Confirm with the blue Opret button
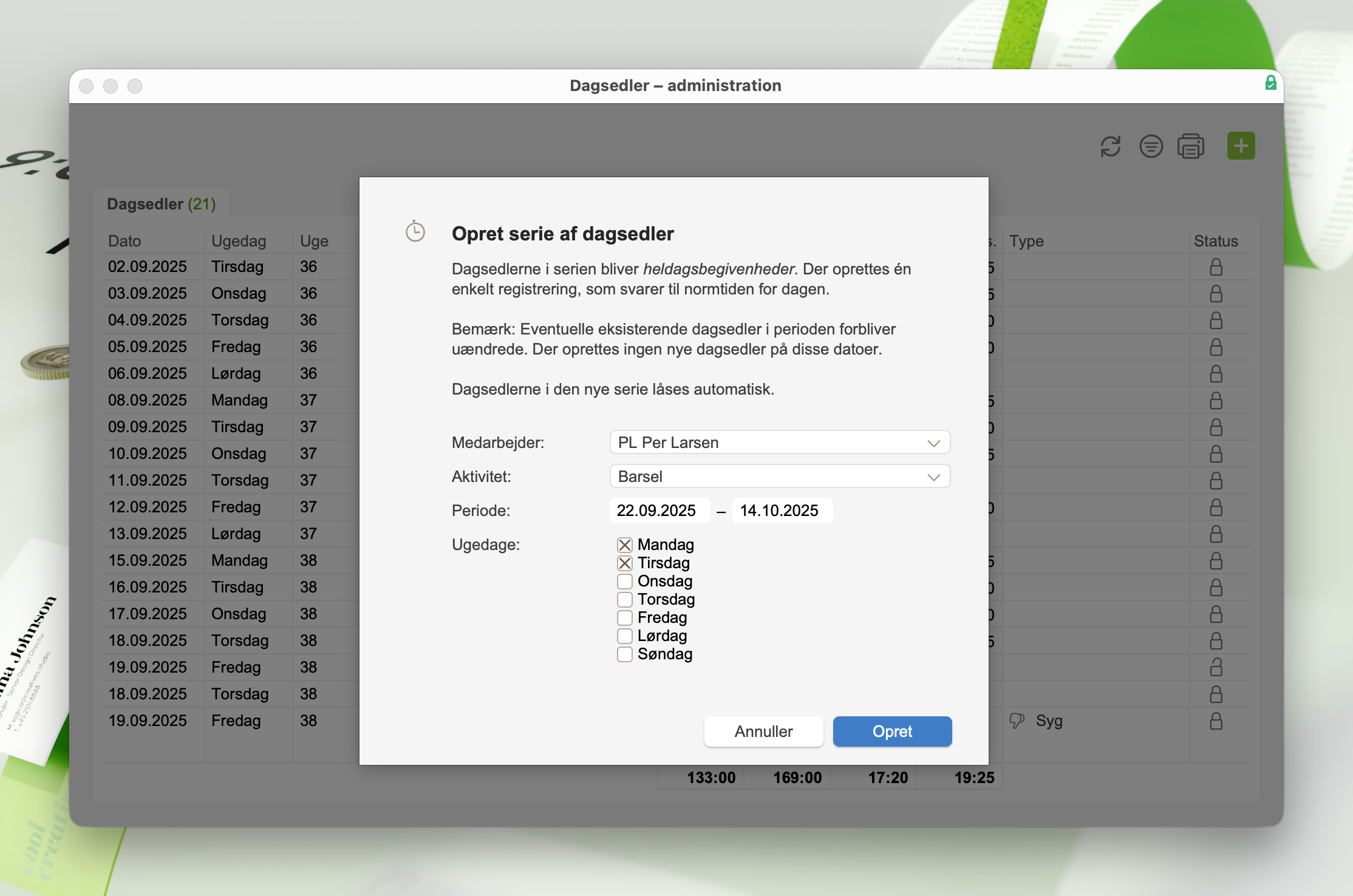1353x896 pixels. click(892, 731)
